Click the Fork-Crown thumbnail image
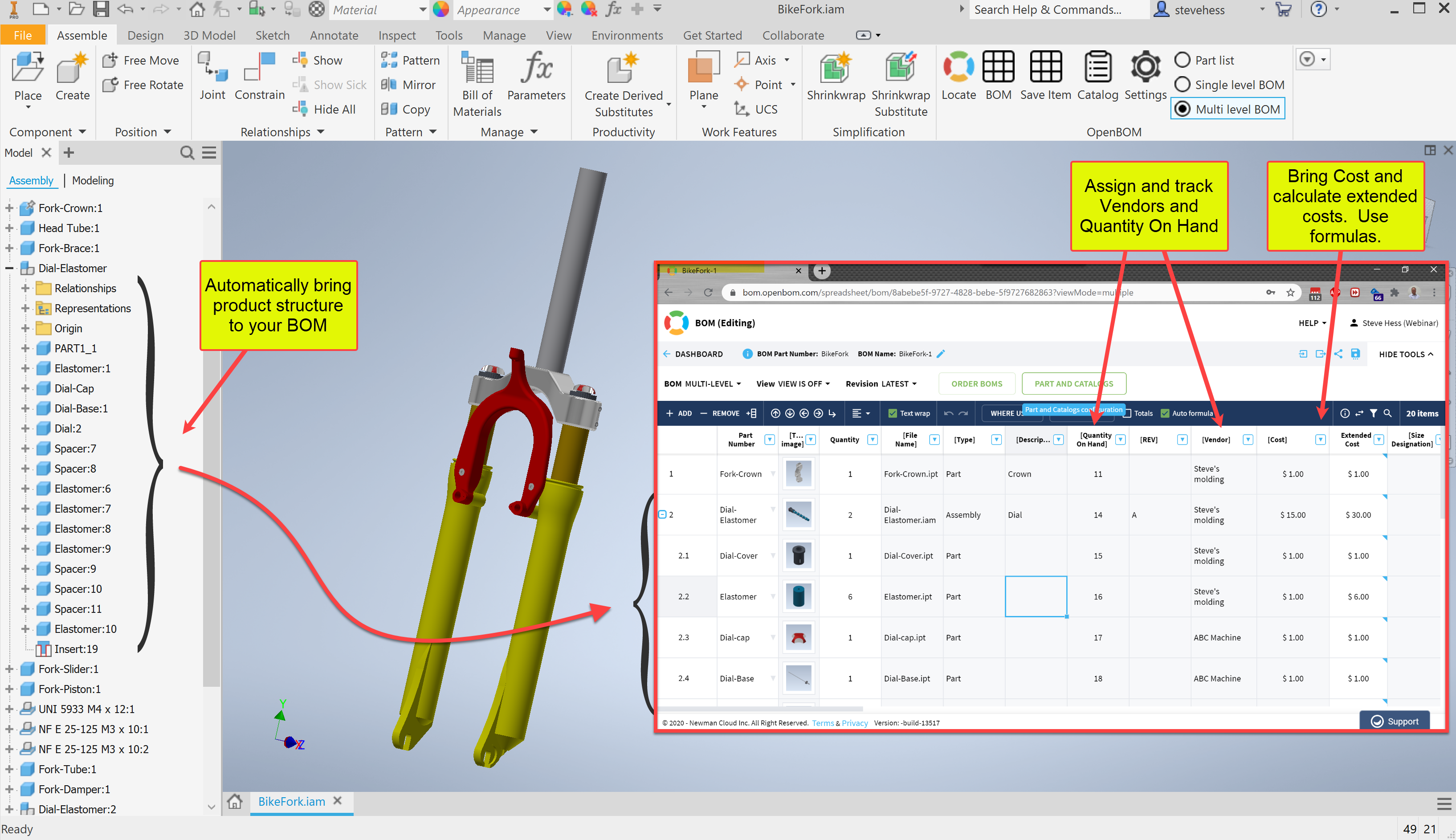The height and width of the screenshot is (840, 1456). 799,473
